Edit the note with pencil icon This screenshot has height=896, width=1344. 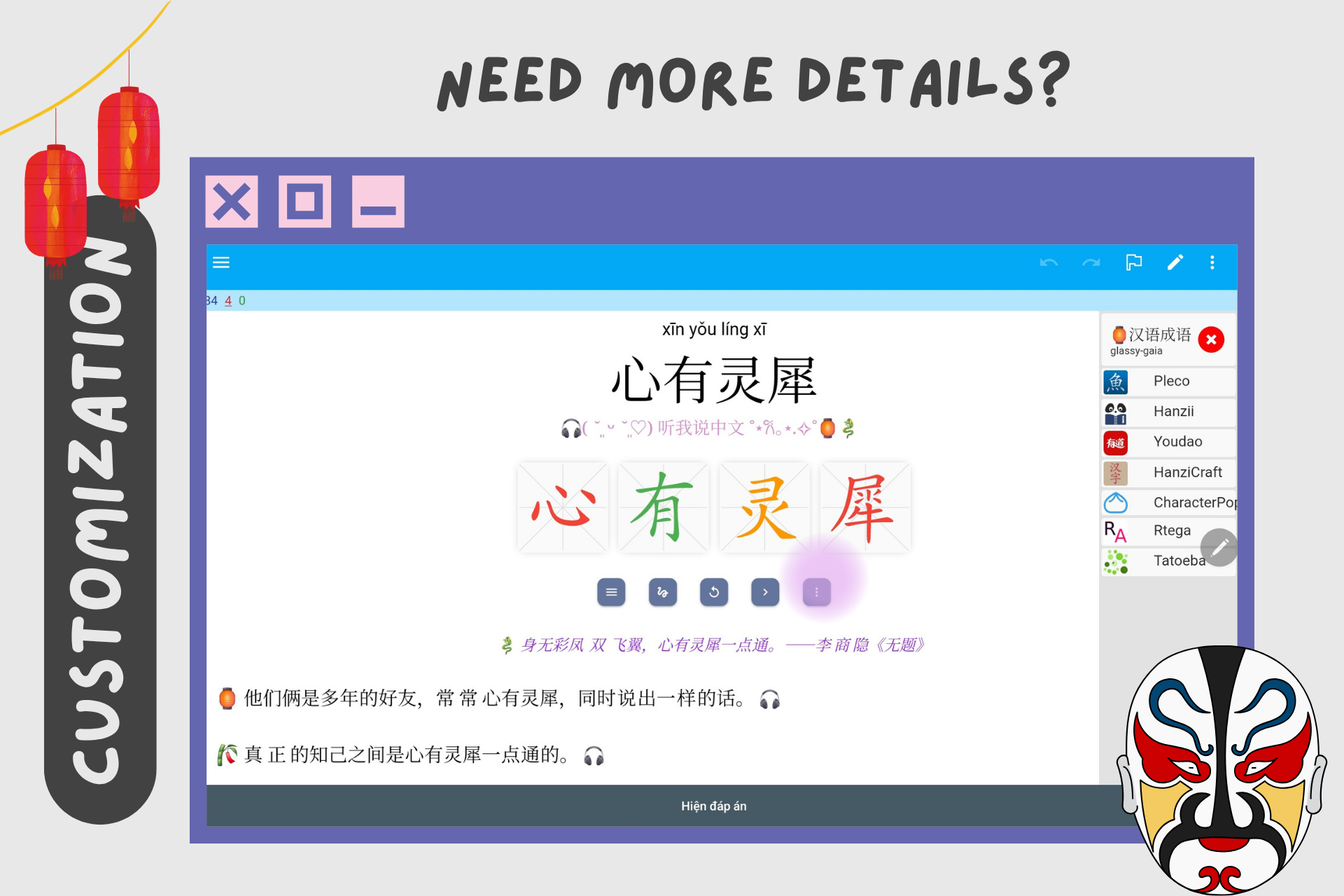pos(1175,262)
